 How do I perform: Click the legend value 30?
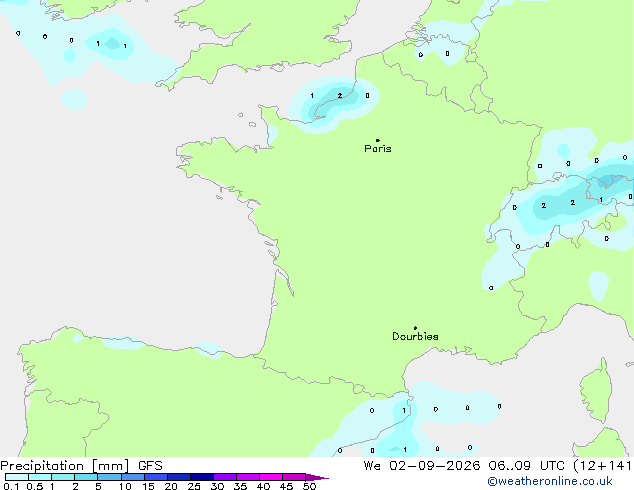coord(217,486)
